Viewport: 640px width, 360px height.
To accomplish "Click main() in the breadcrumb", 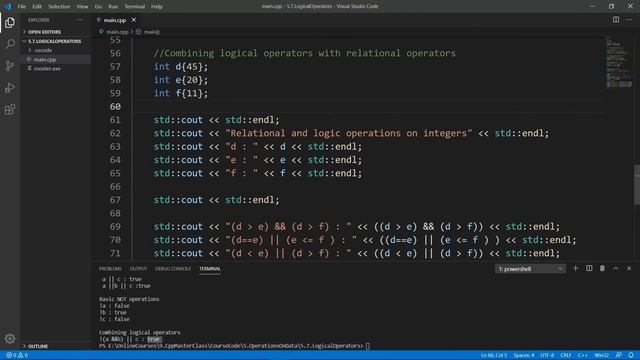I will (151, 32).
